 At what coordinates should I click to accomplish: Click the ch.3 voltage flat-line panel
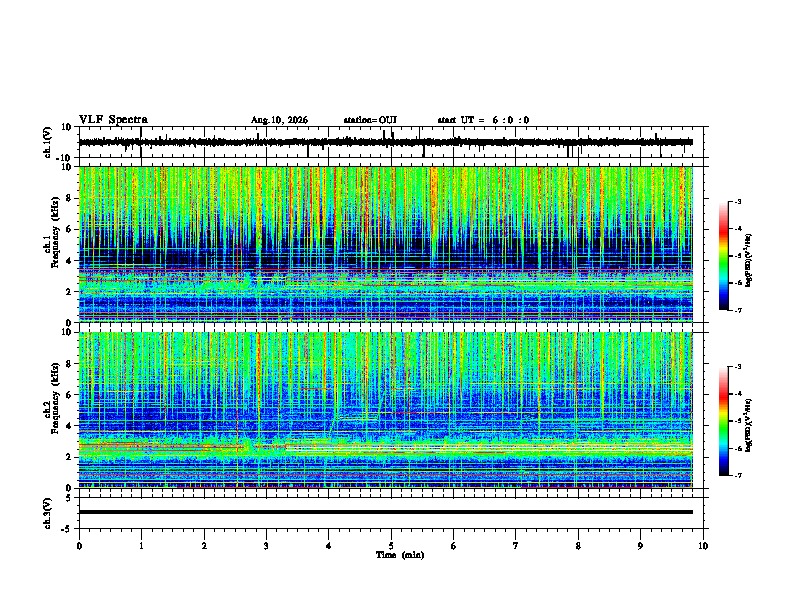(391, 513)
